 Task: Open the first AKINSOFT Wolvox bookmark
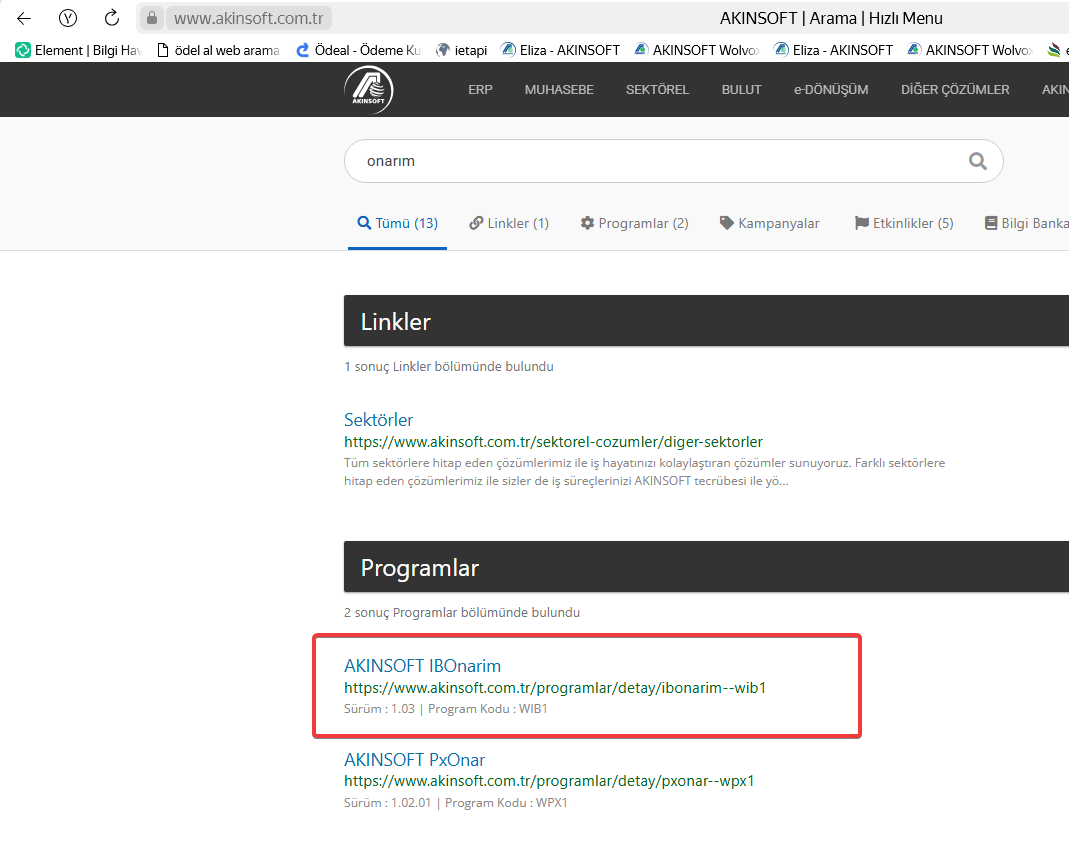point(696,50)
